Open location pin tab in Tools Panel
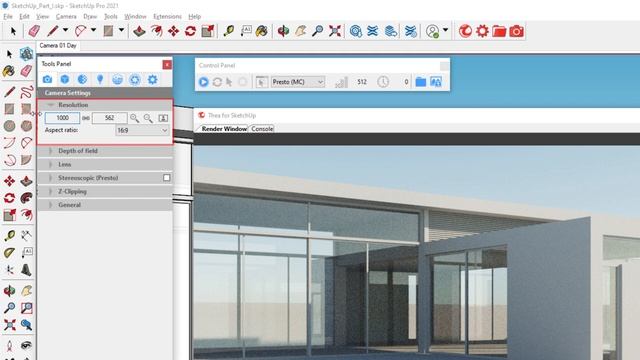640x360 pixels. click(100, 80)
